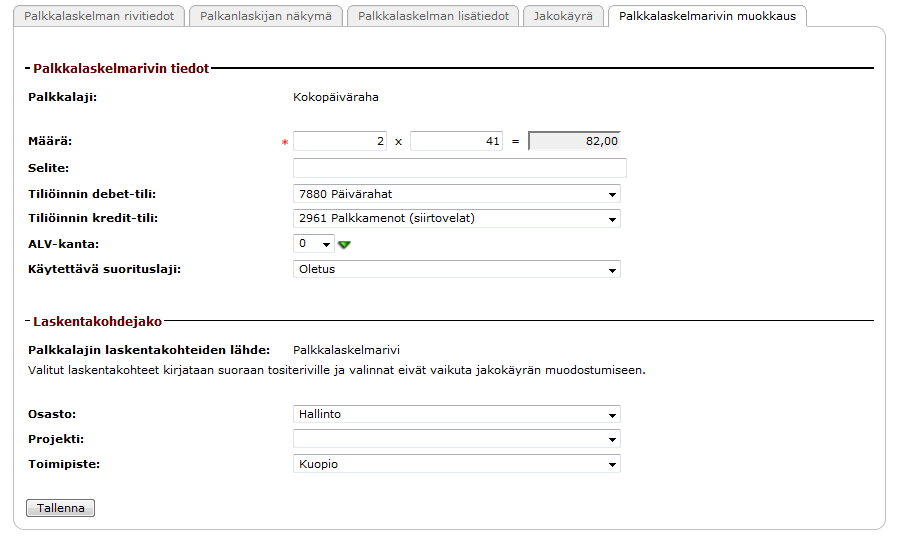Viewport: 899px width, 541px height.
Task: Open the Käytettävä suorituslaji dropdown
Action: (456, 269)
